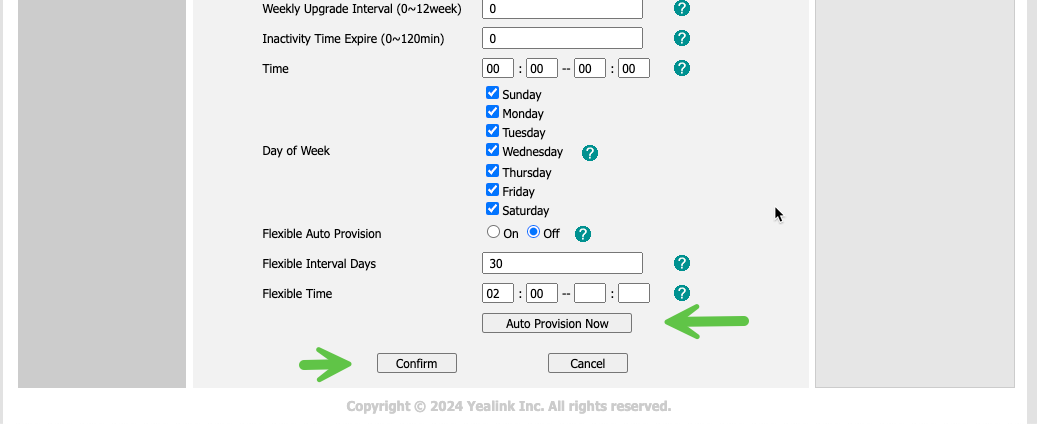
Task: Focus the Weekly Upgrade Interval field
Action: [562, 8]
